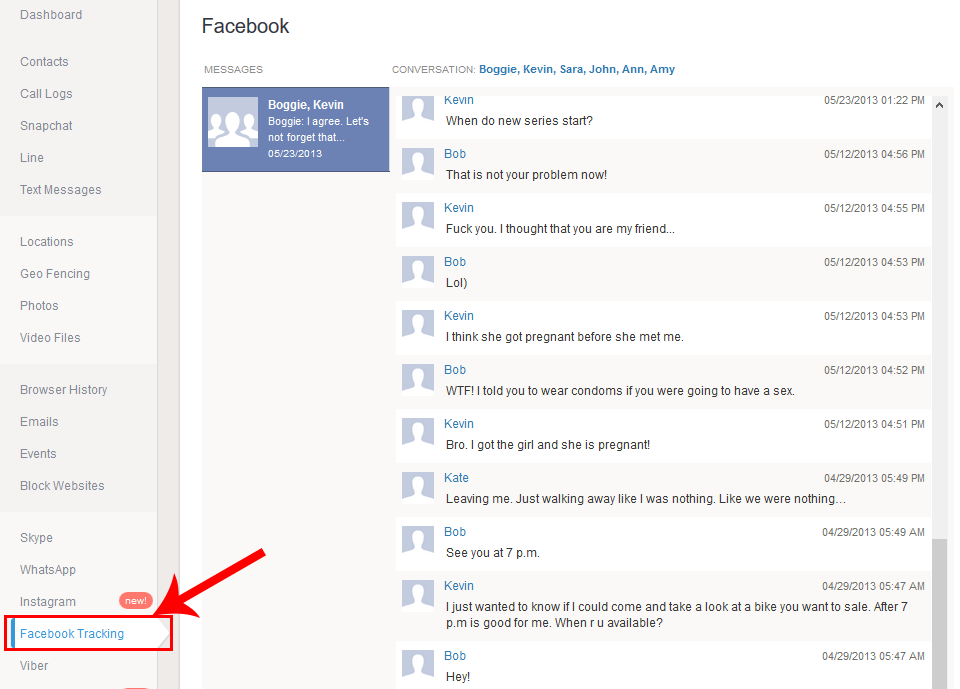Open Instagram tracking section
Image resolution: width=960 pixels, height=689 pixels.
(x=48, y=601)
